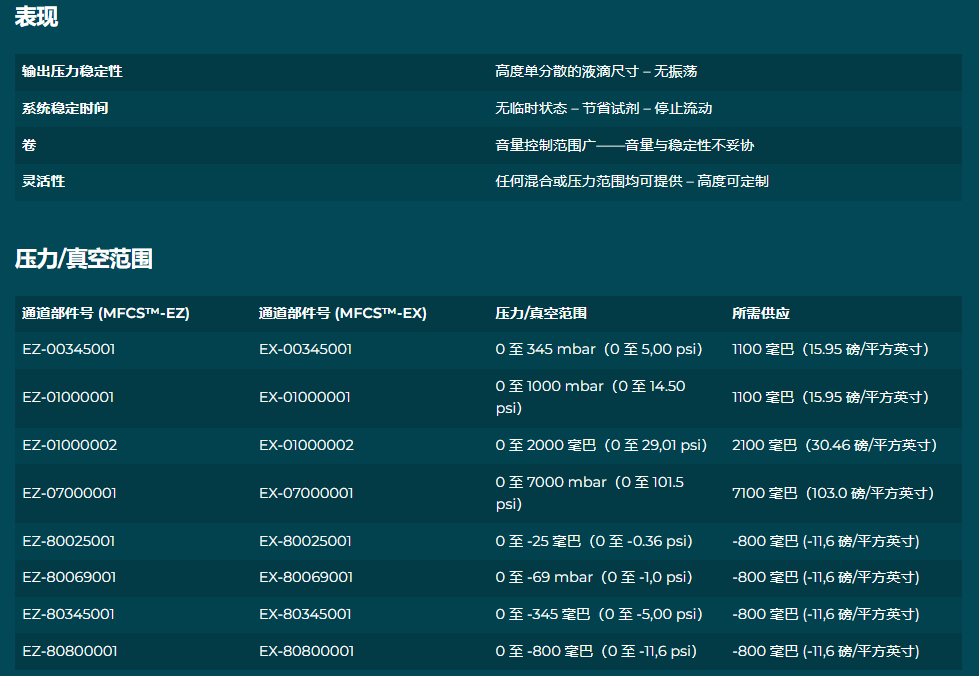Click the 压力/真空范围 section heading
979x676 pixels.
click(83, 259)
